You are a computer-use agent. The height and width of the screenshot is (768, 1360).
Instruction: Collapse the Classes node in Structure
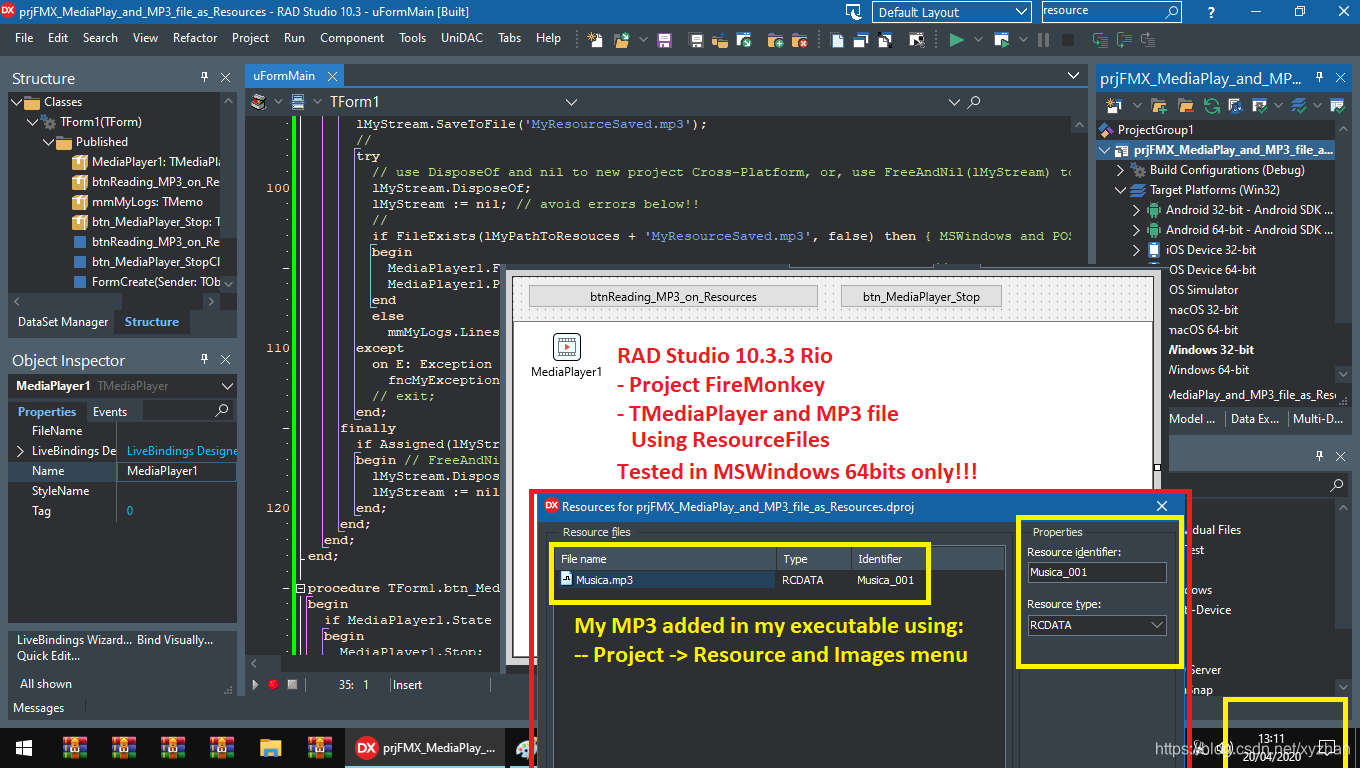16,102
